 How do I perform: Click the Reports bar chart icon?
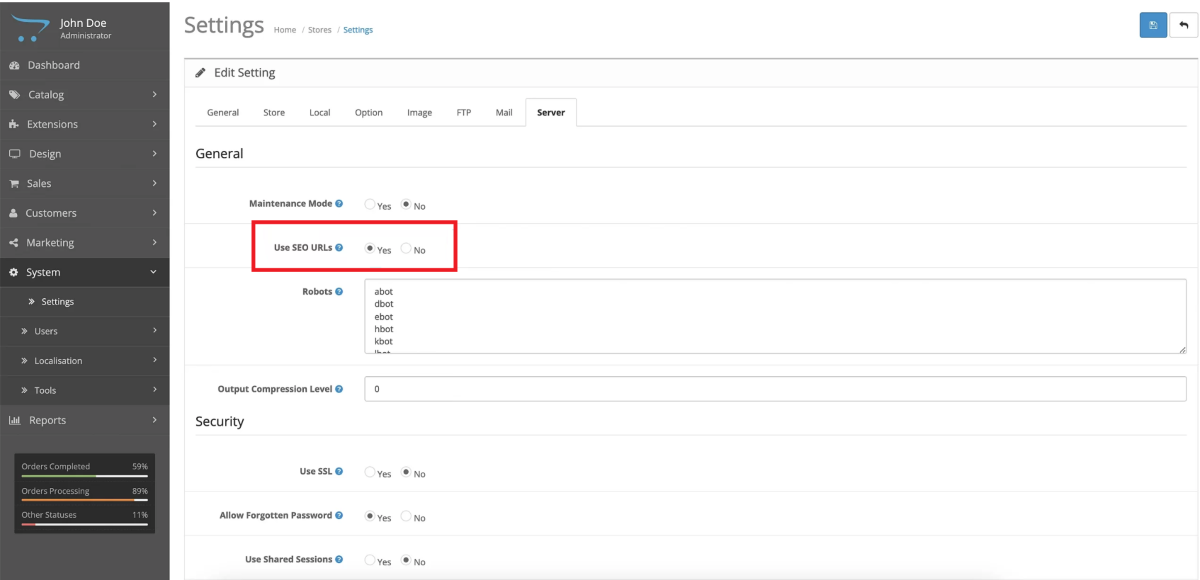(13, 420)
